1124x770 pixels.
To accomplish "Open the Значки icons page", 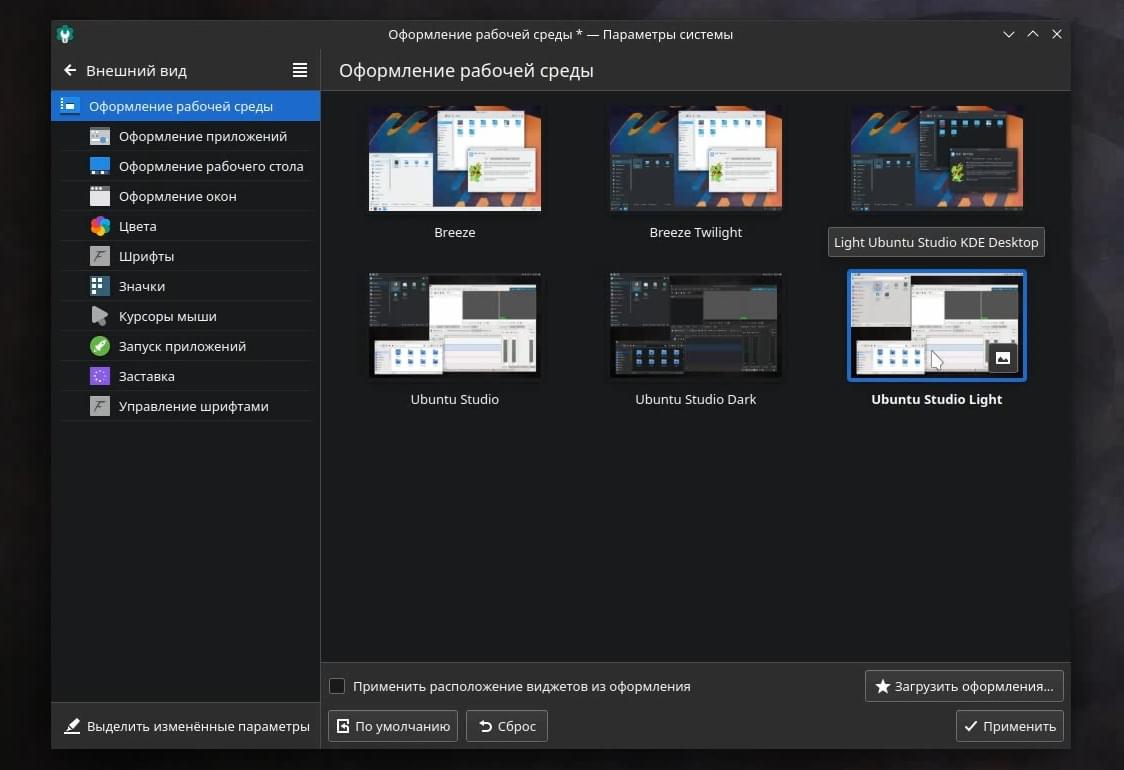I will 186,287.
